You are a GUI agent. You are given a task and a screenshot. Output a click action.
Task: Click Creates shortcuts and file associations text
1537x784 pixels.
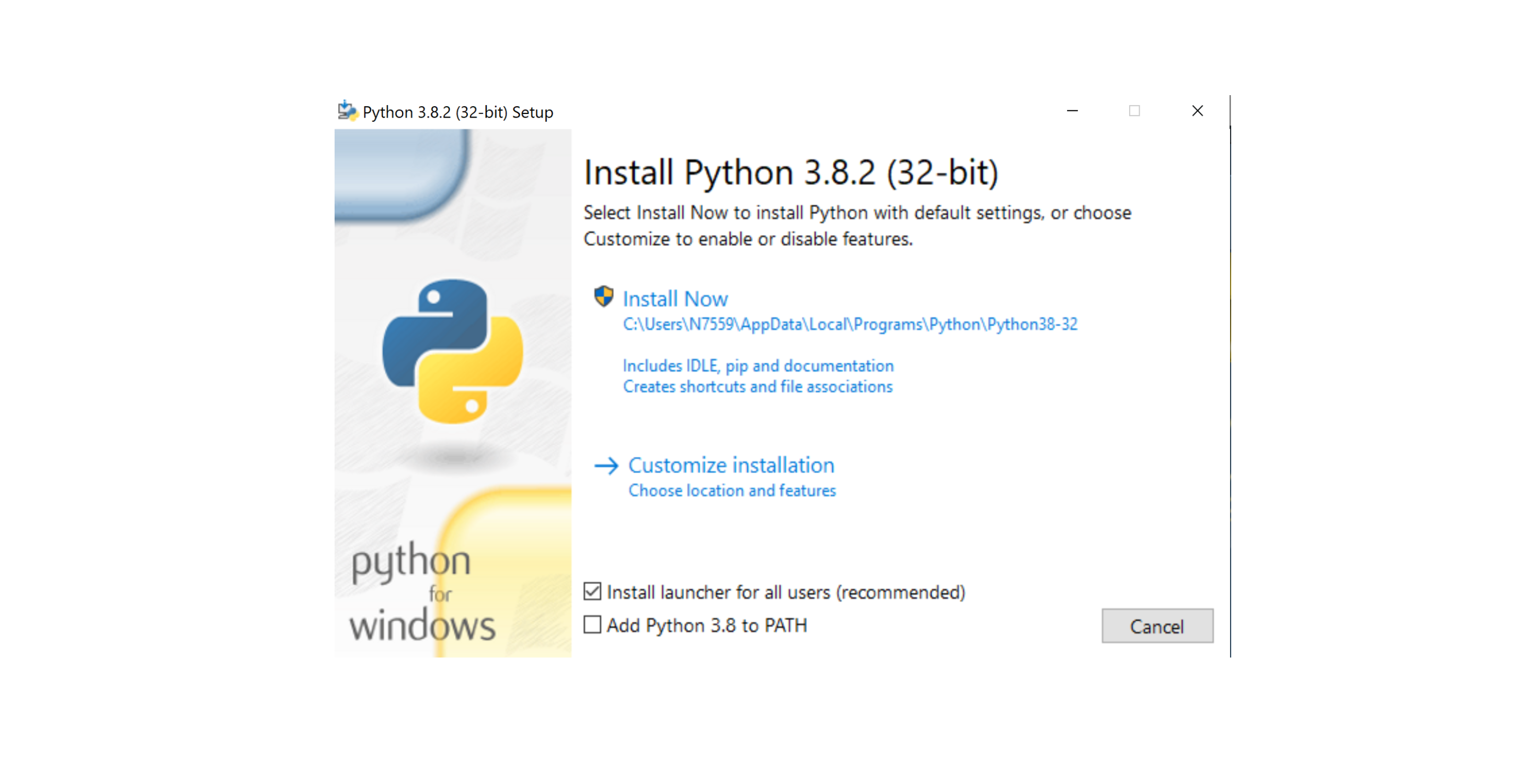[x=757, y=387]
